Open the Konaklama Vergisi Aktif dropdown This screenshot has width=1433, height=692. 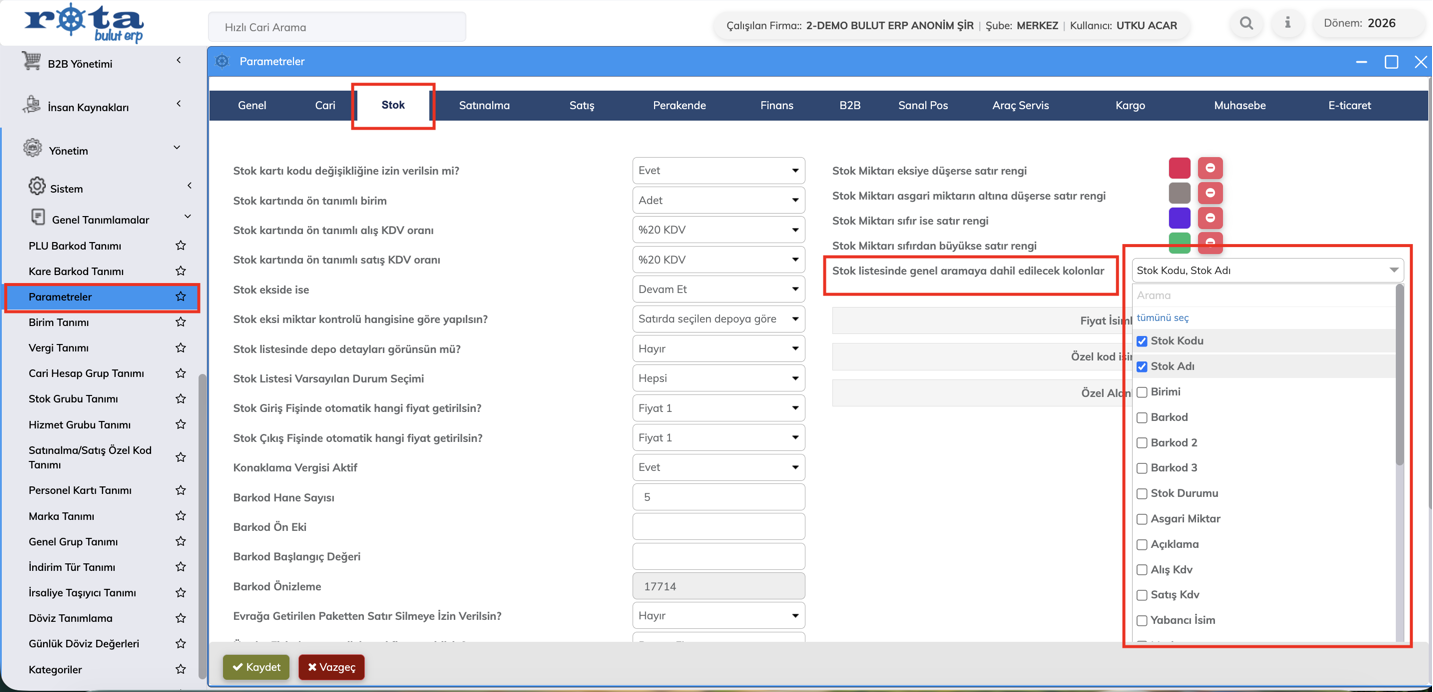[718, 468]
